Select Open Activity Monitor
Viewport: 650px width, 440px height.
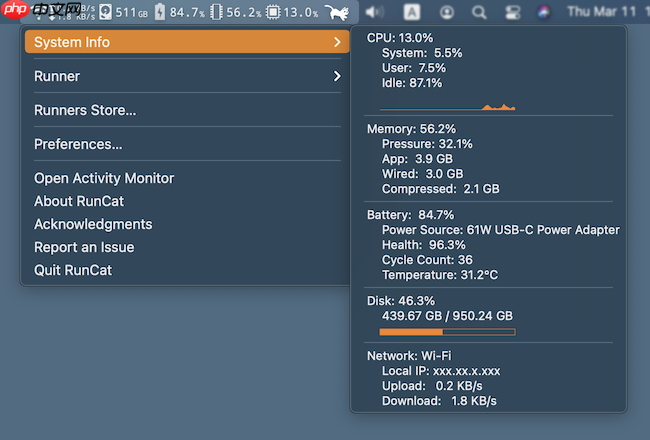point(104,178)
